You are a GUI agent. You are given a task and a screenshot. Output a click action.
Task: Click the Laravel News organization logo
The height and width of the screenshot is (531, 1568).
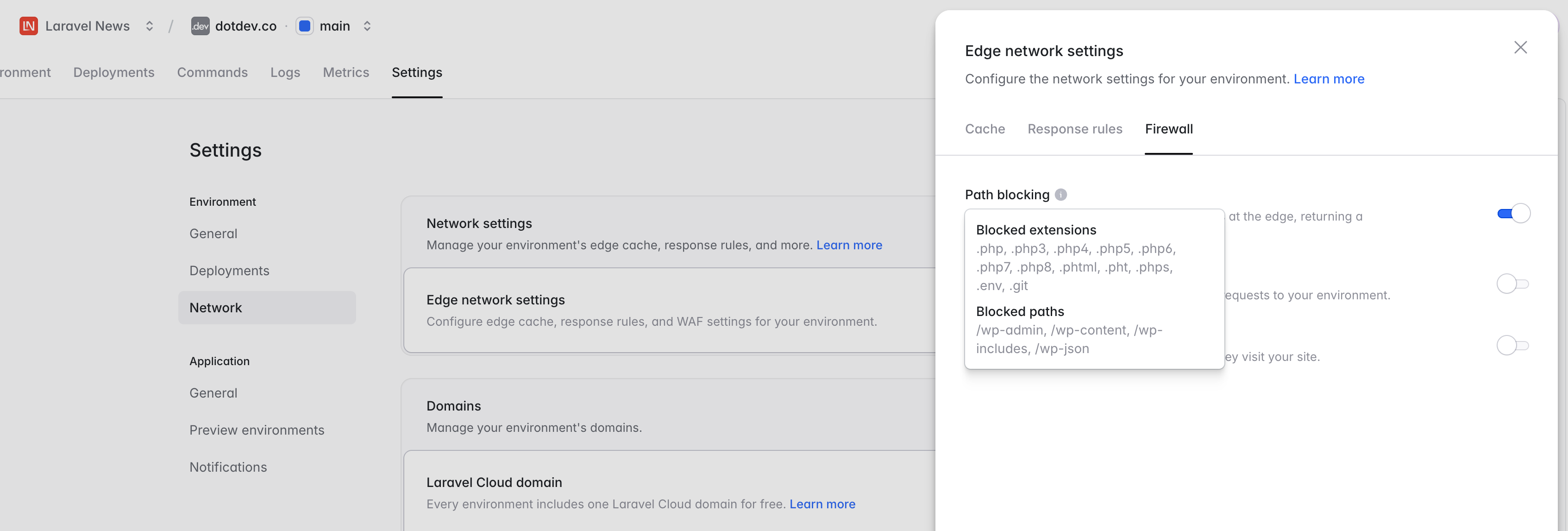pyautogui.click(x=28, y=25)
